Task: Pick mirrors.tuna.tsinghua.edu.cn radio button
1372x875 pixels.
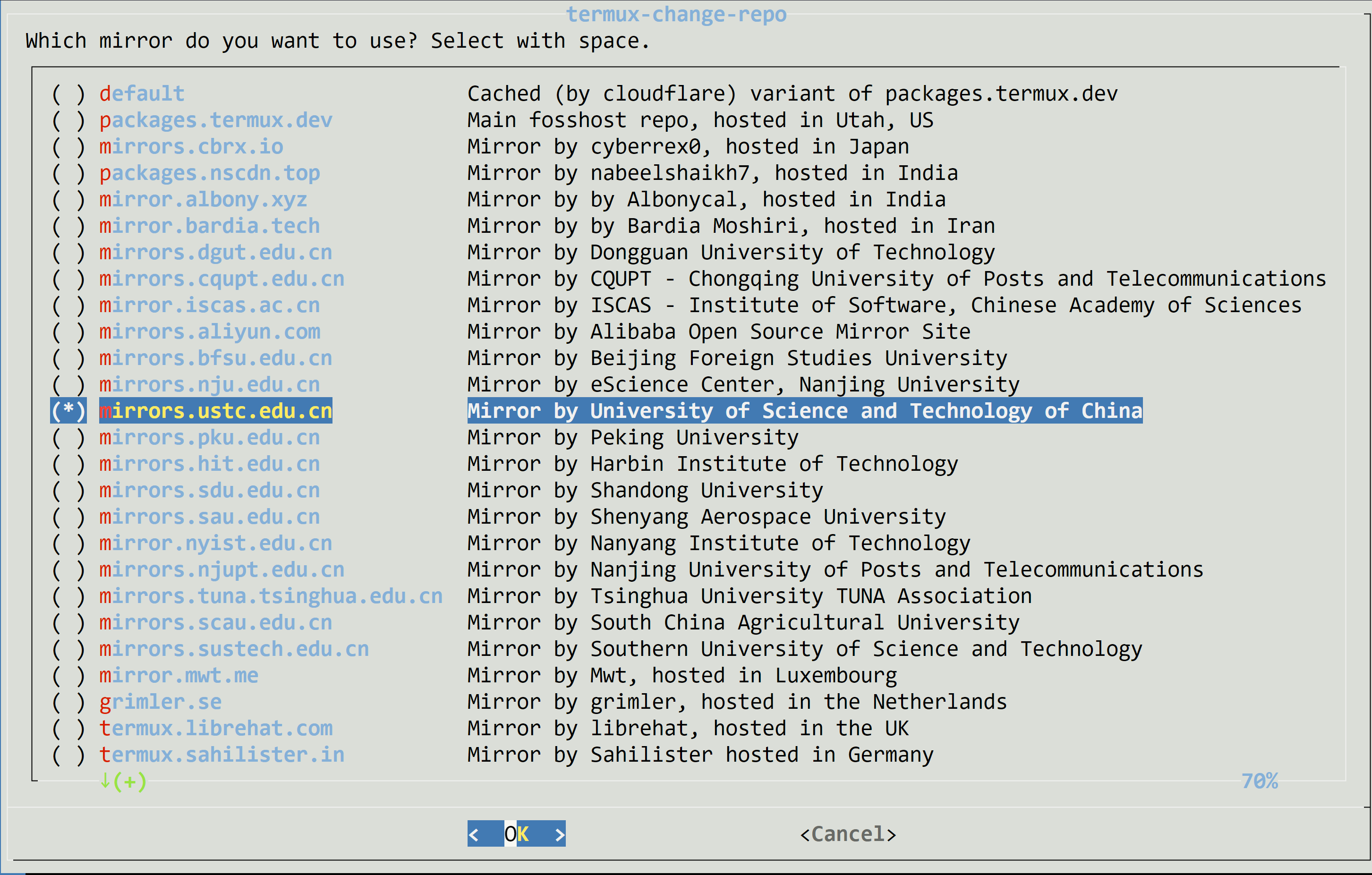Action: pyautogui.click(x=68, y=596)
